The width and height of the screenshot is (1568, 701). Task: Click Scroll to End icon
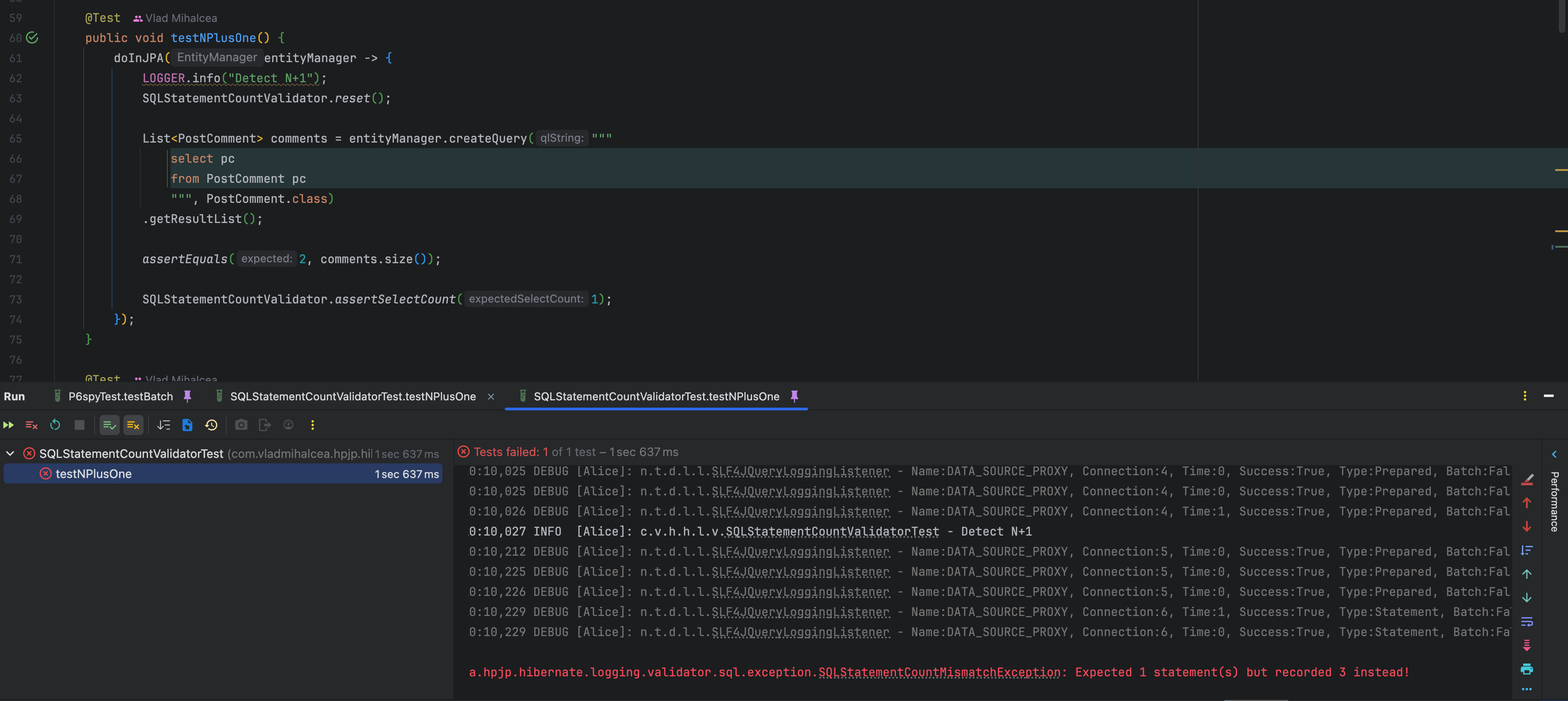click(x=1526, y=645)
